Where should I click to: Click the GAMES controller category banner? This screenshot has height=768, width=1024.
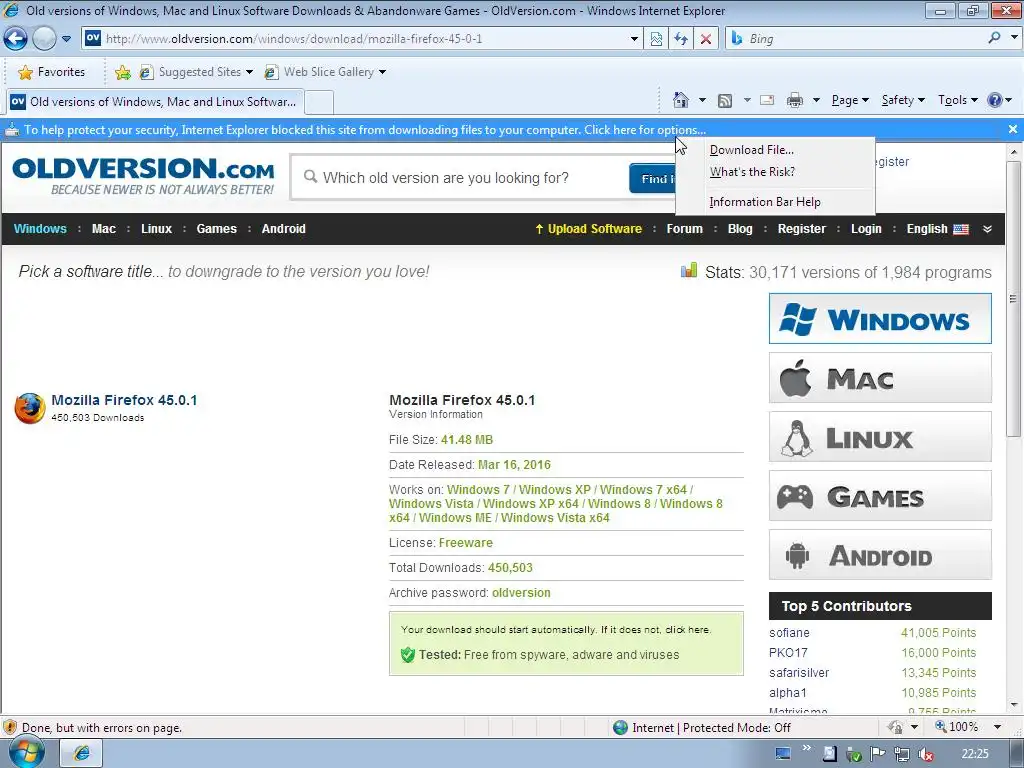coord(880,496)
